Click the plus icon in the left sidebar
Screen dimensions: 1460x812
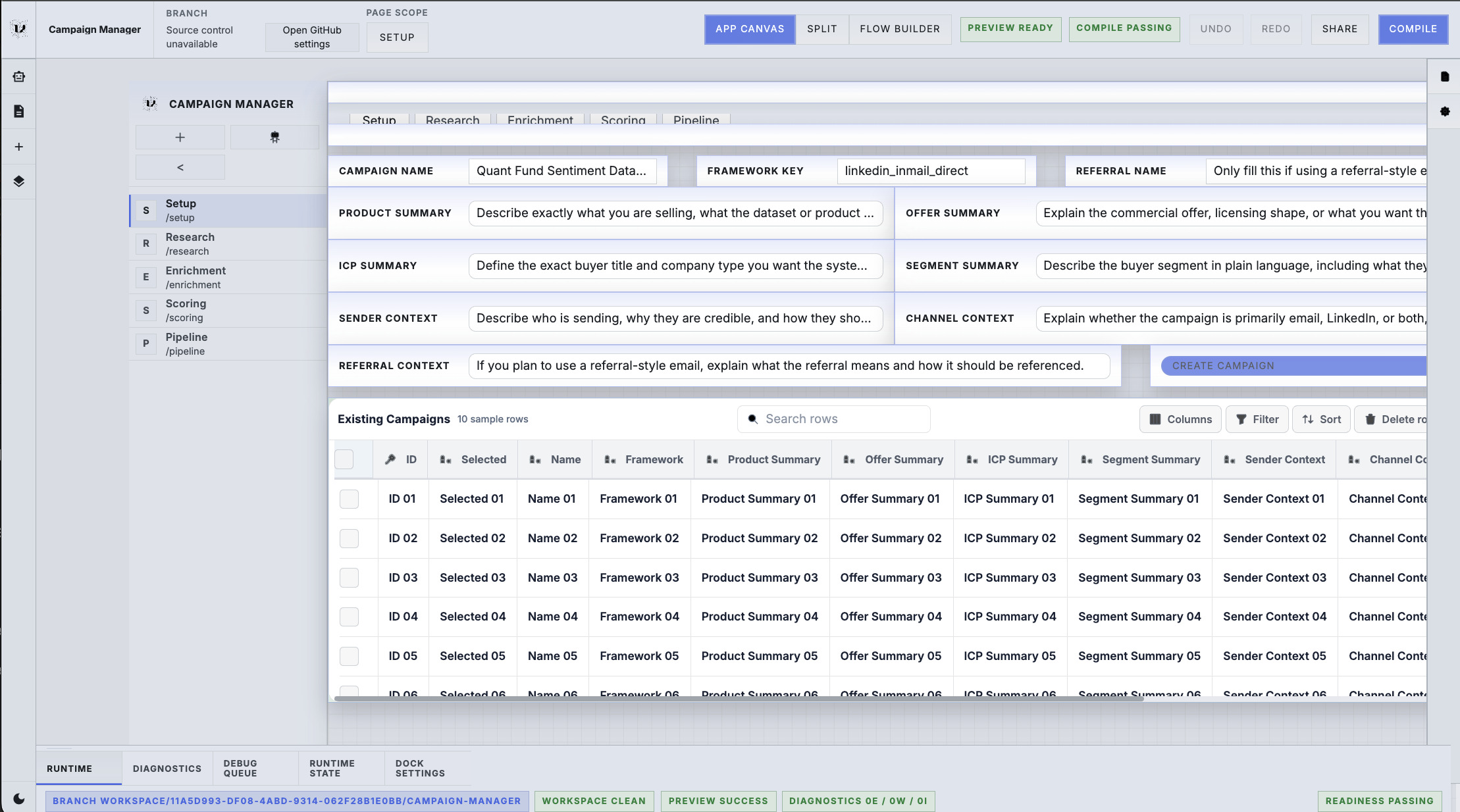pyautogui.click(x=18, y=146)
